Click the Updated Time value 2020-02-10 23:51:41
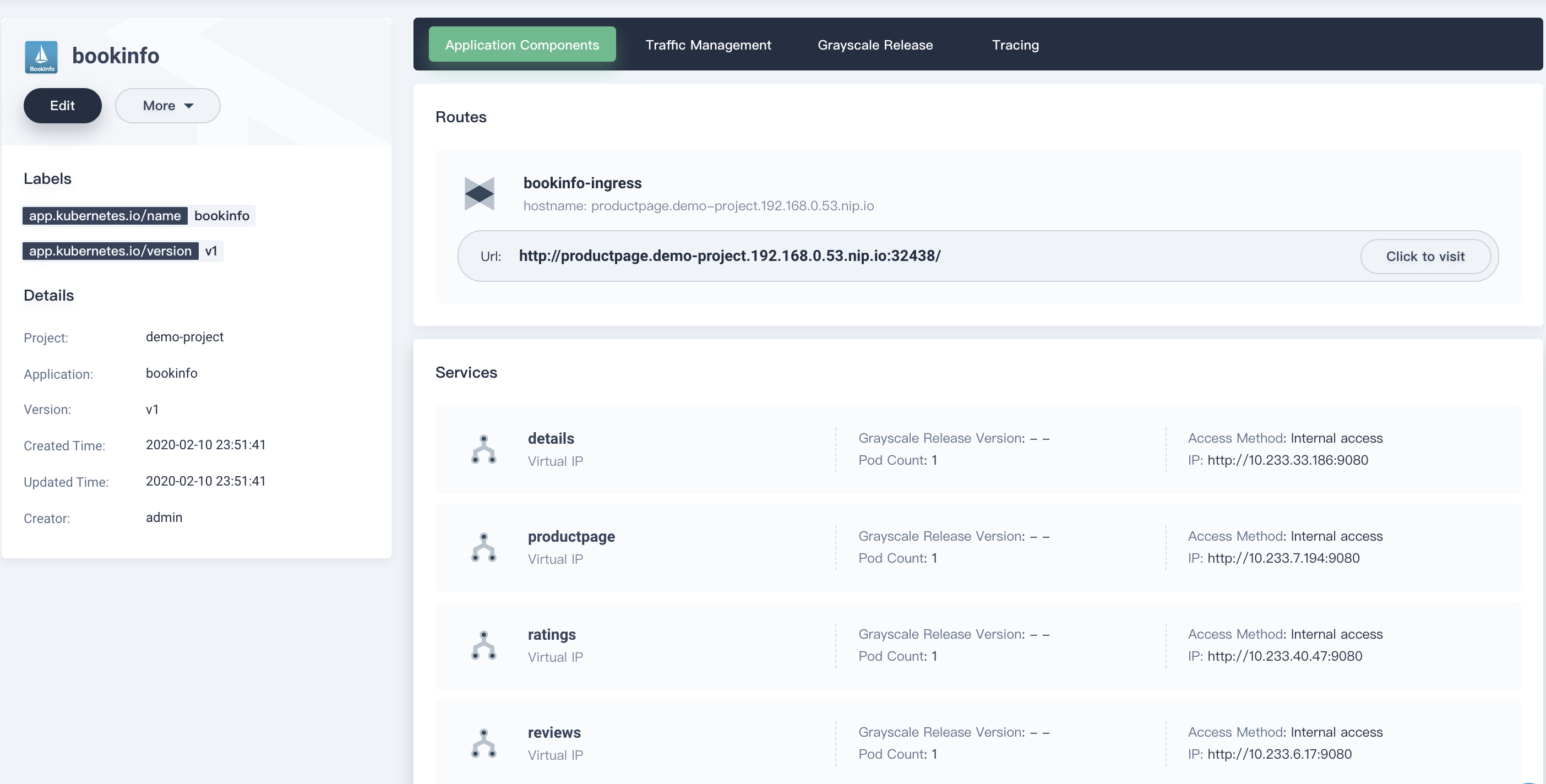Screen dimensions: 1546x784 pyautogui.click(x=205, y=481)
